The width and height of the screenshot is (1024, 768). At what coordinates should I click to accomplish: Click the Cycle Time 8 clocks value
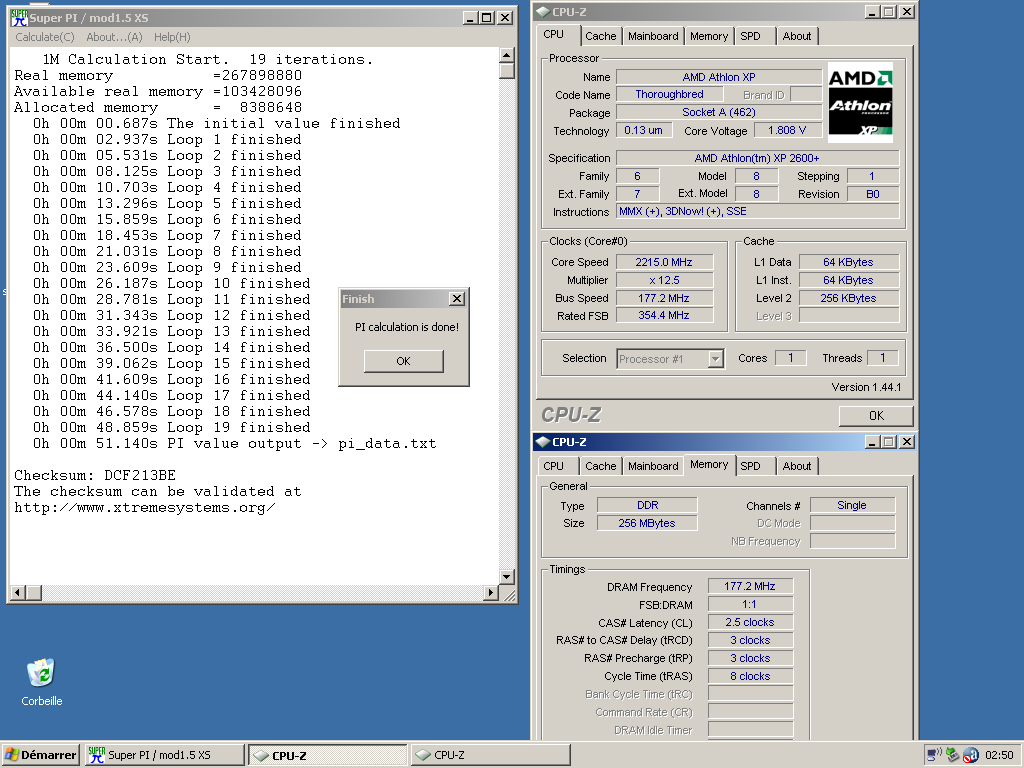tap(750, 676)
